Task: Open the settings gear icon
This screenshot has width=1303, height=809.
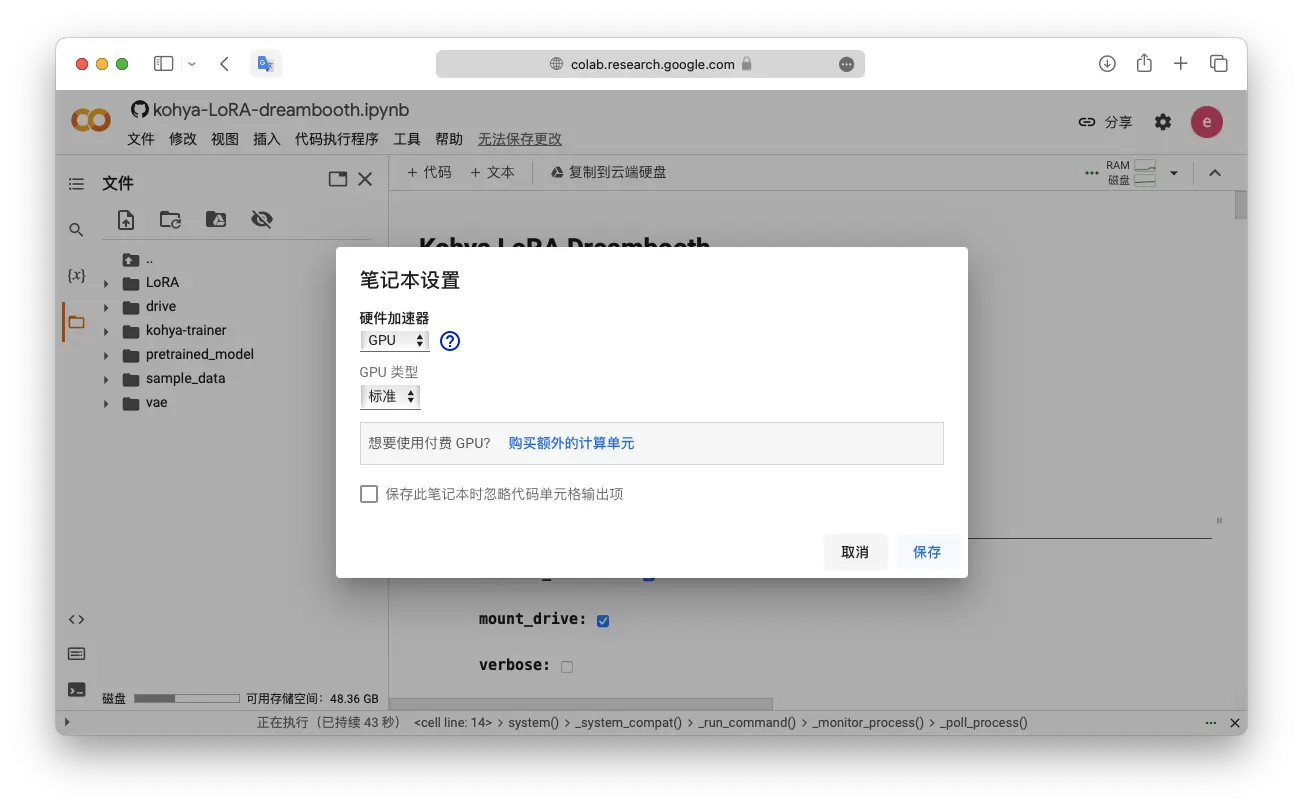Action: pyautogui.click(x=1162, y=122)
